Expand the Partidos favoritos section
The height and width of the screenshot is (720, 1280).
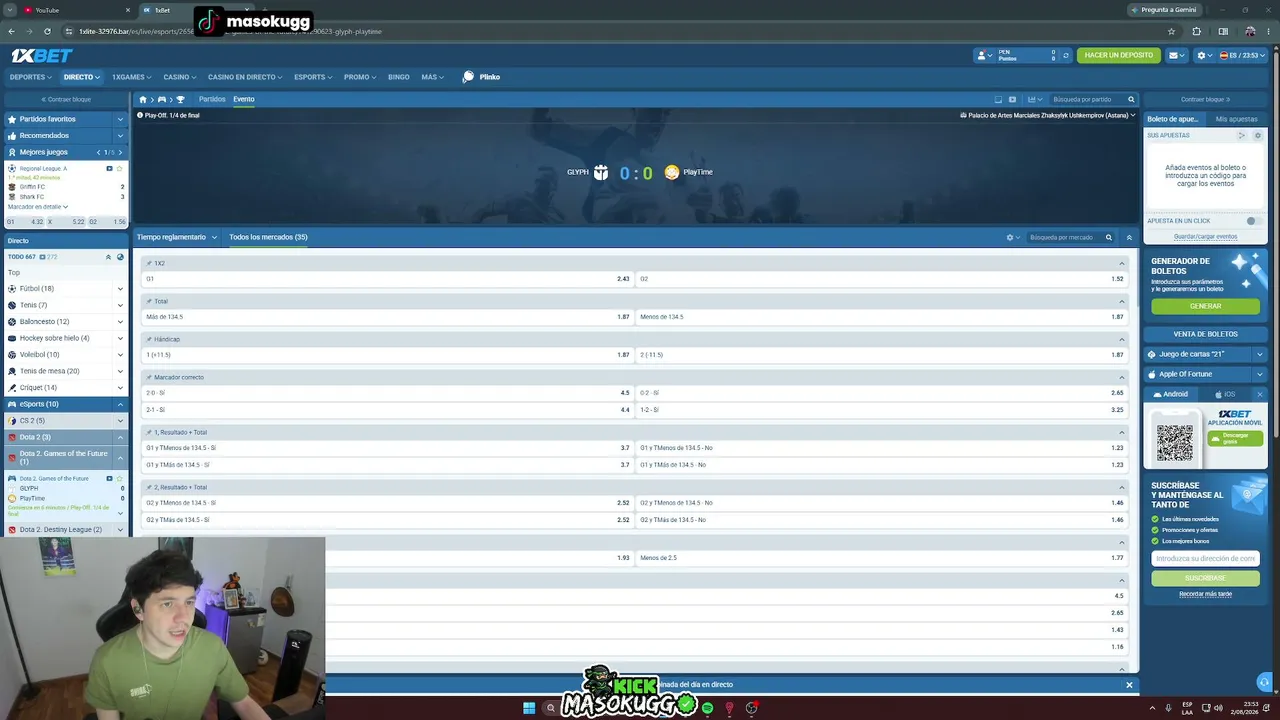[x=120, y=119]
